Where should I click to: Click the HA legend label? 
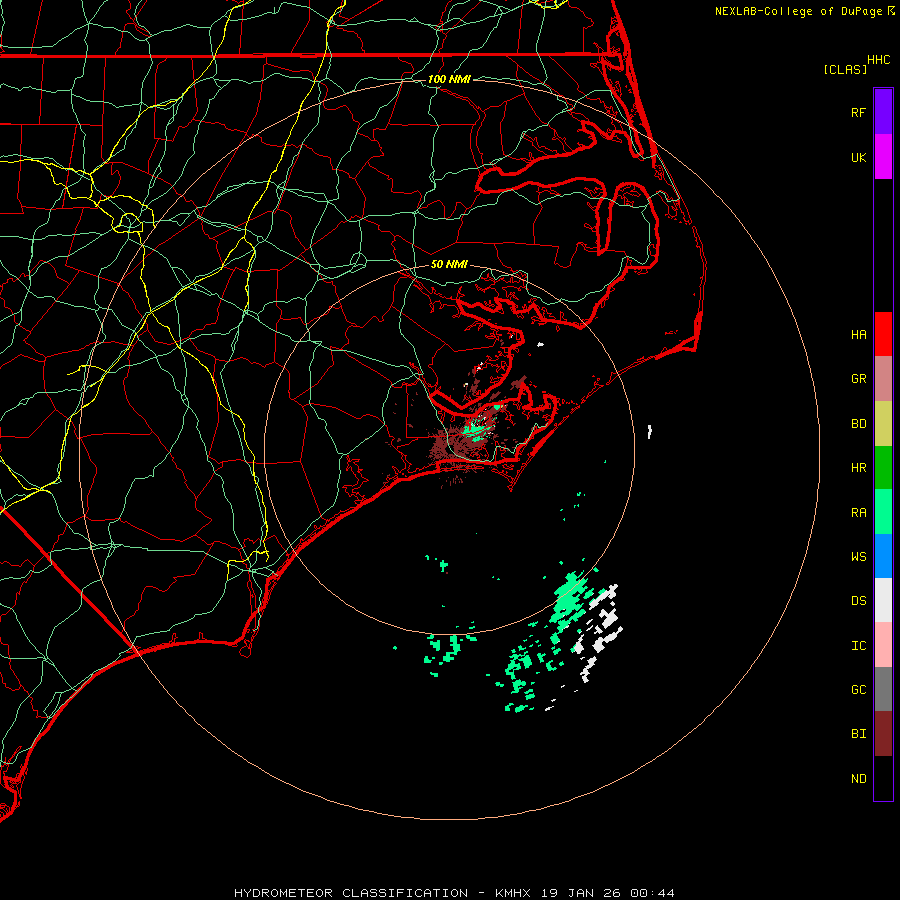tap(858, 335)
